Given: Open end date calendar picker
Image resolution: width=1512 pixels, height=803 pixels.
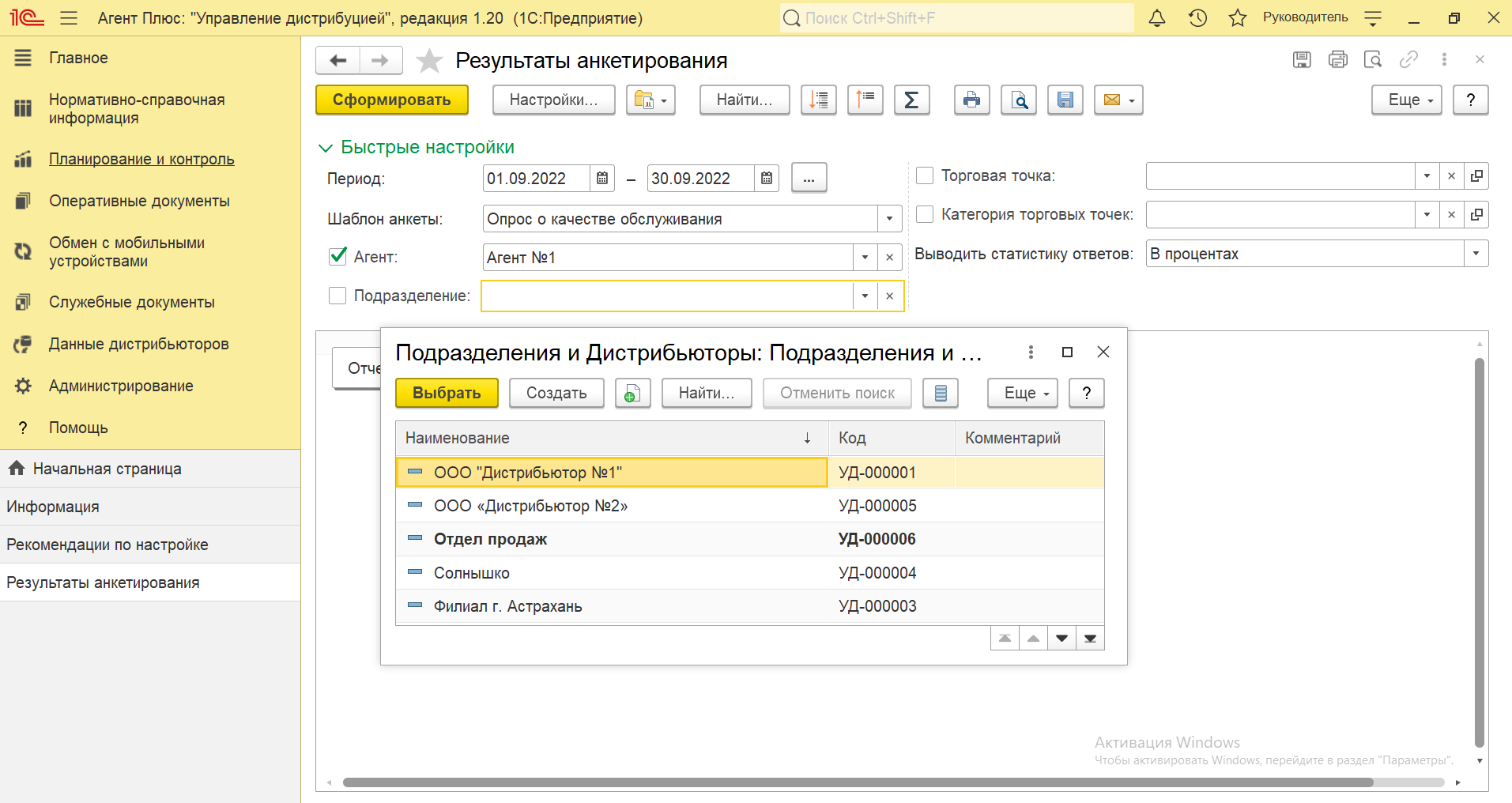Looking at the screenshot, I should (x=767, y=179).
